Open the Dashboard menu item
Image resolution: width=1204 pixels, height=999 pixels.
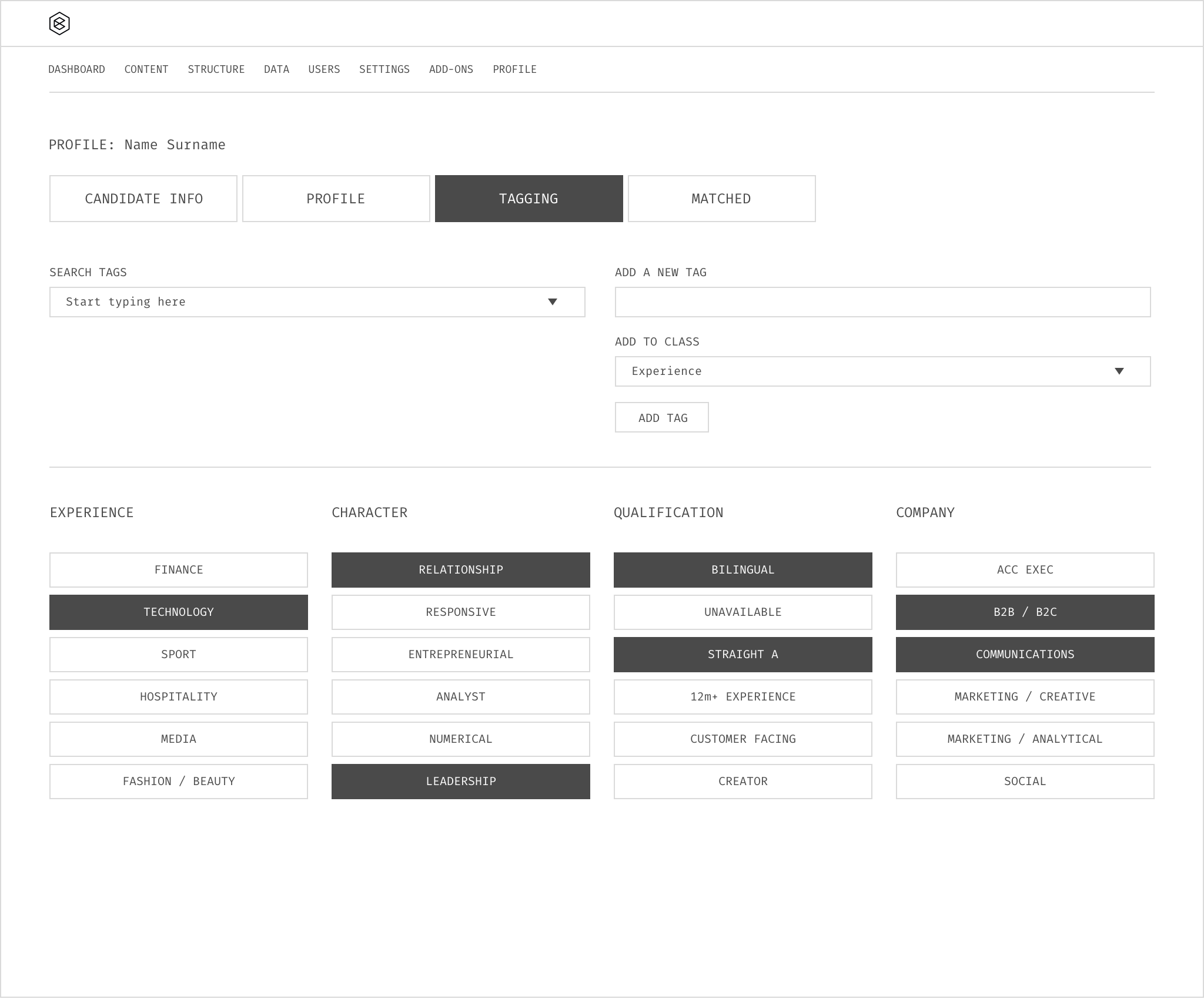coord(76,69)
